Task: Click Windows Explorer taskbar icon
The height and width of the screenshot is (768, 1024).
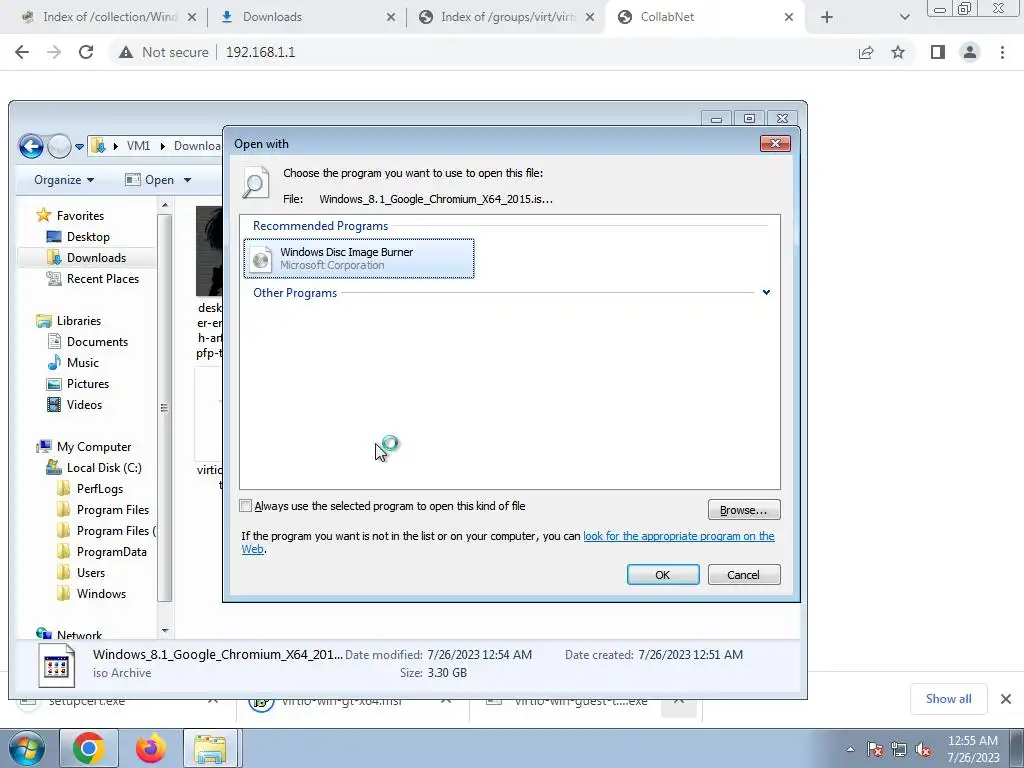Action: (x=210, y=748)
